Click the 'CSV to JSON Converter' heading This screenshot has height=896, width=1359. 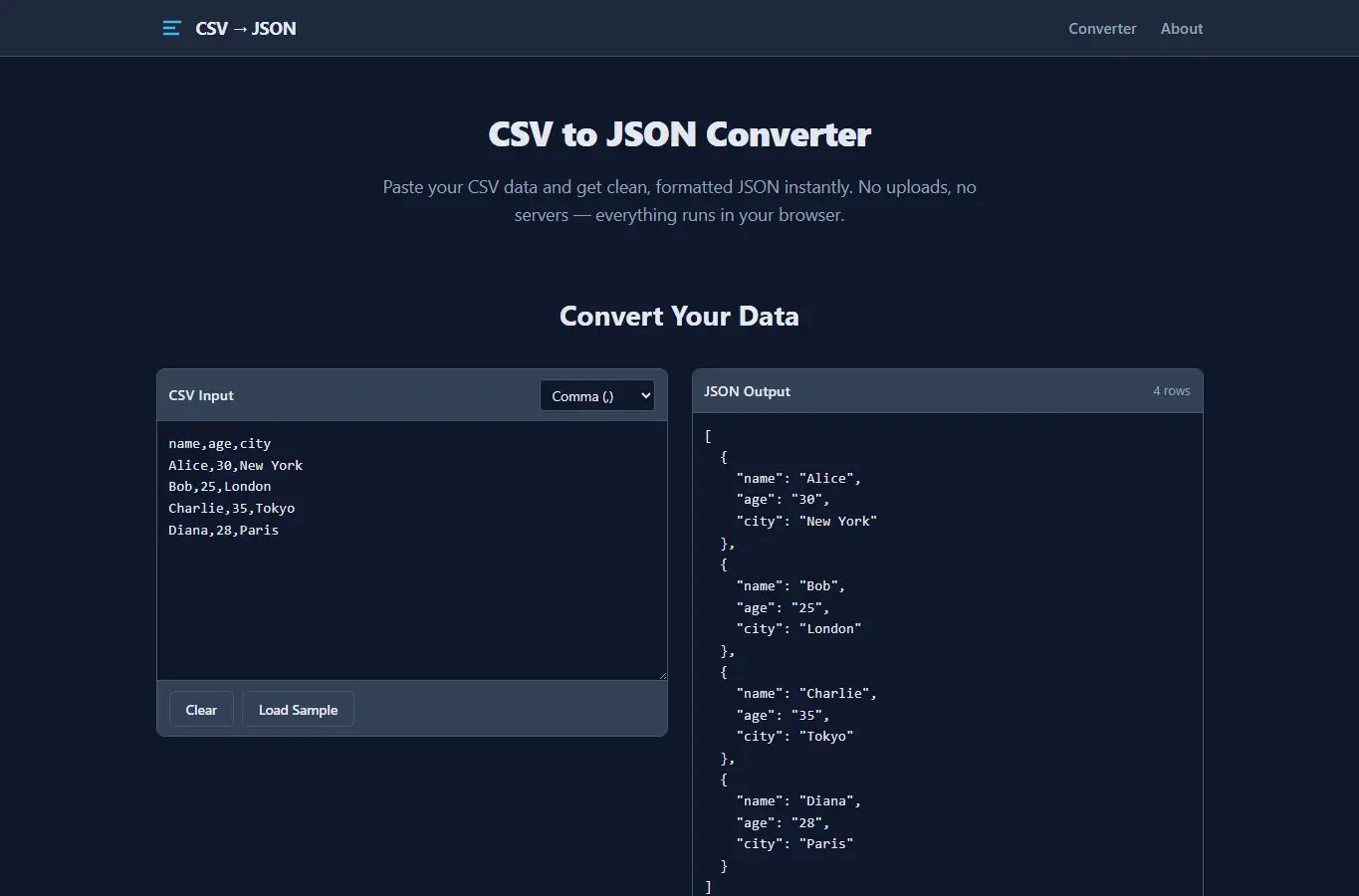click(x=680, y=134)
